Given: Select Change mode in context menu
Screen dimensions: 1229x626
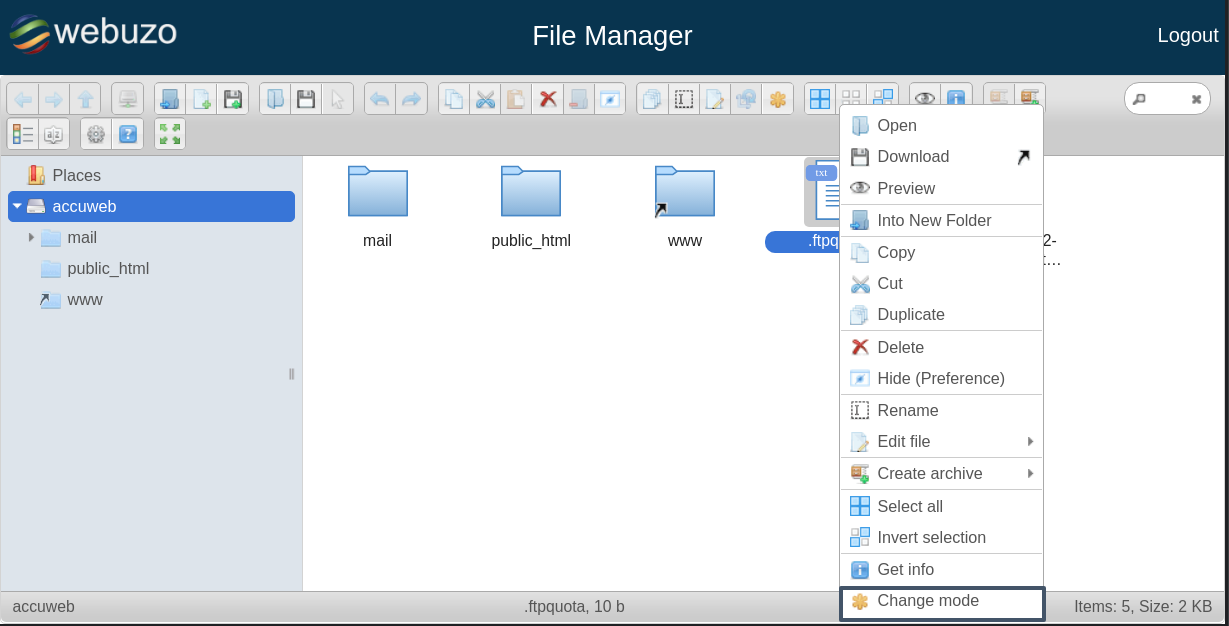Looking at the screenshot, I should pyautogui.click(x=927, y=601).
